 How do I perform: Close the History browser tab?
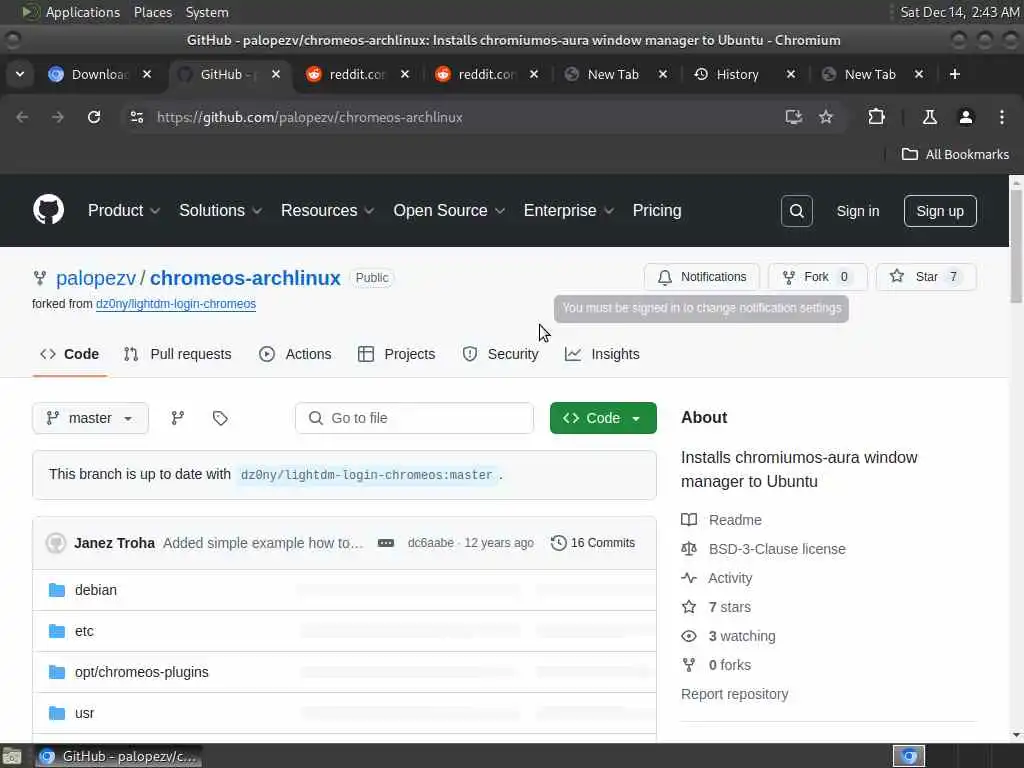pyautogui.click(x=790, y=74)
